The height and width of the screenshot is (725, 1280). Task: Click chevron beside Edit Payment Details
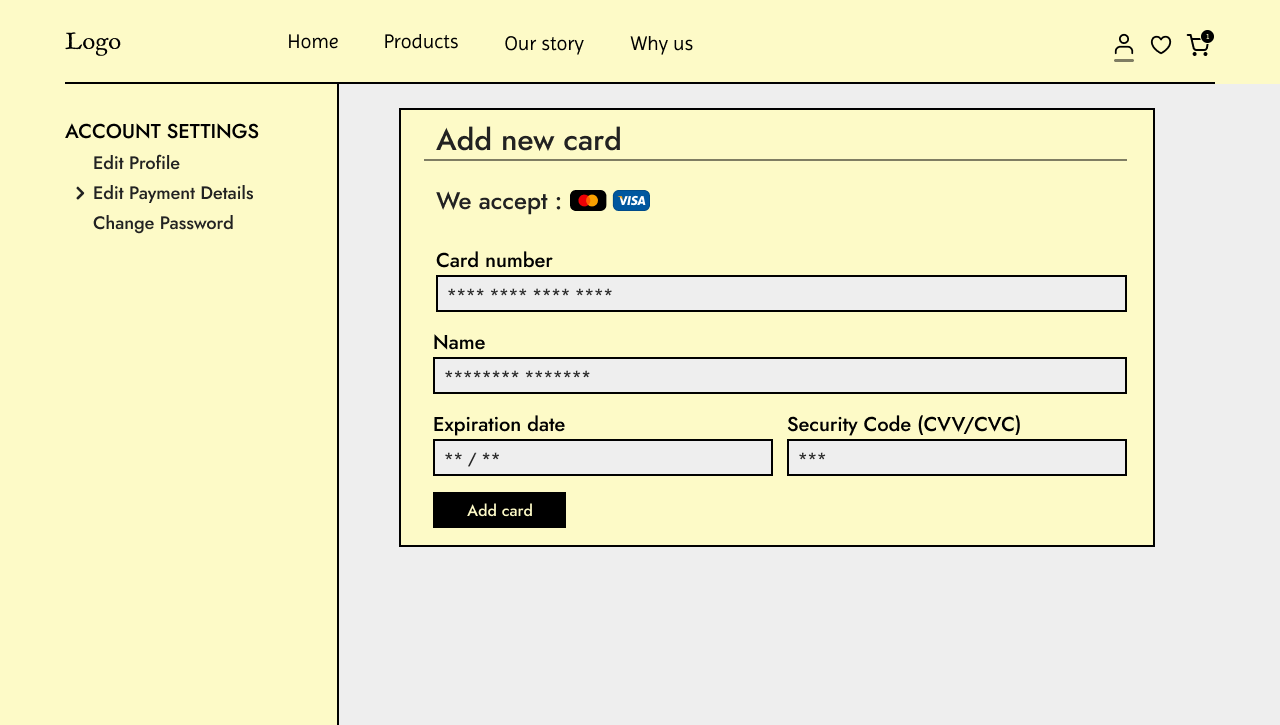tap(80, 193)
